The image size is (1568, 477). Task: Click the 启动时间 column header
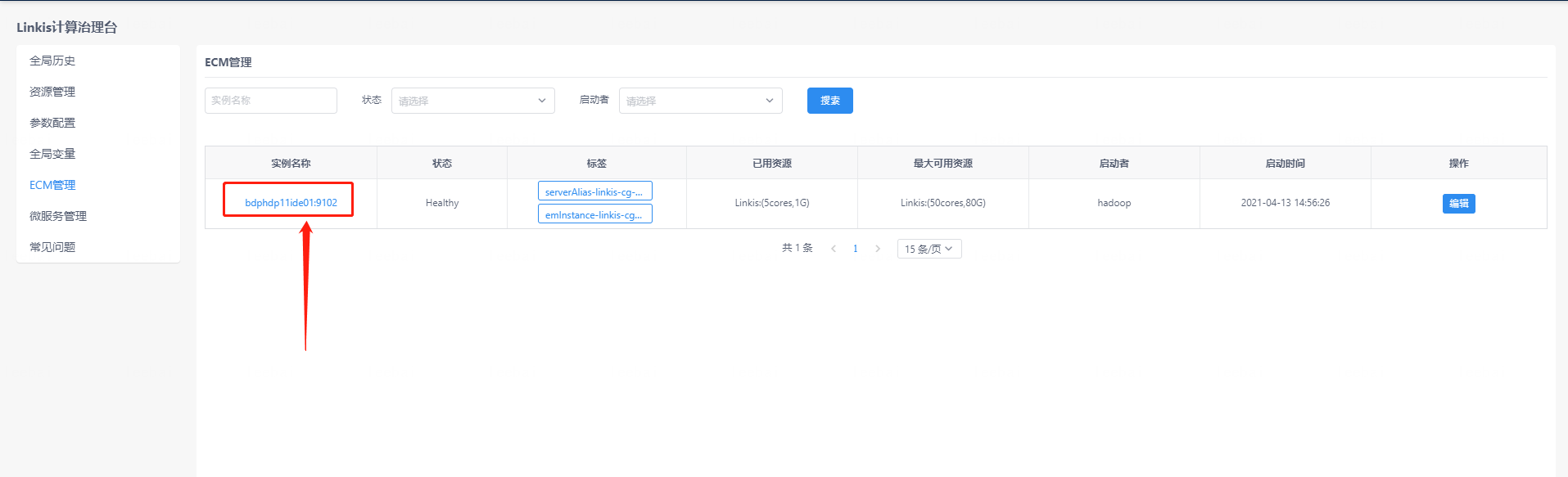coord(1285,164)
